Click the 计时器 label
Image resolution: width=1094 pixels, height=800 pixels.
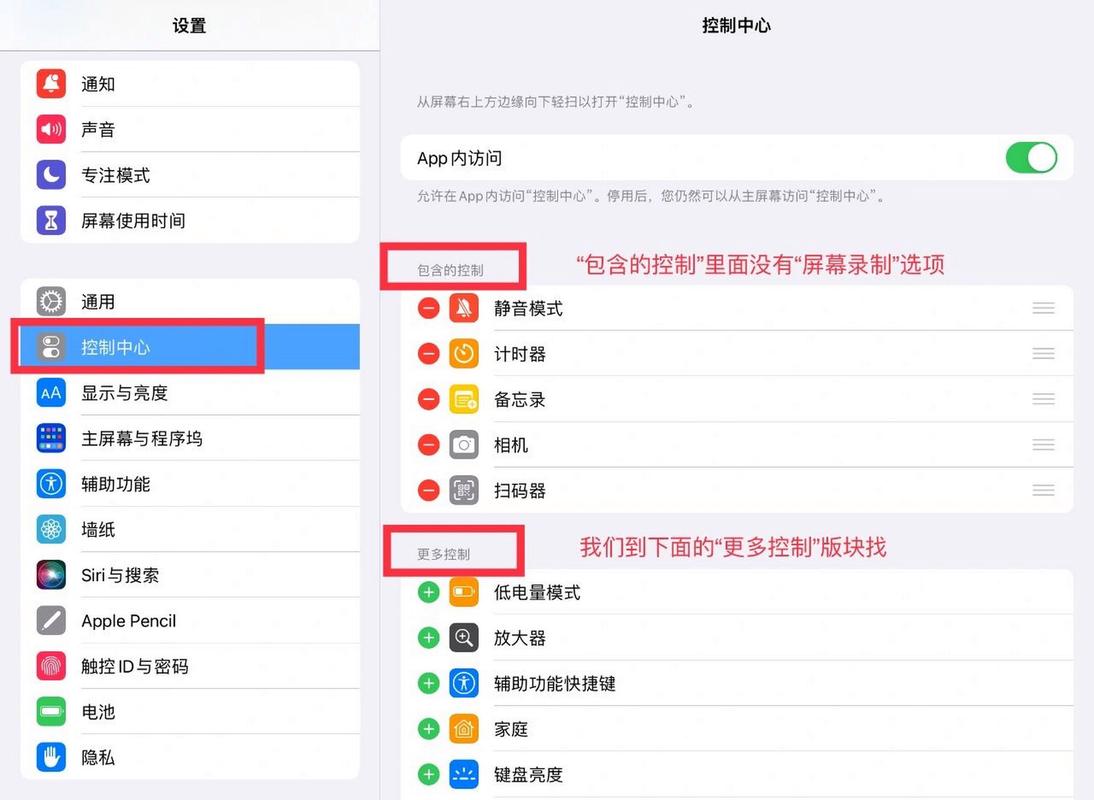point(520,354)
